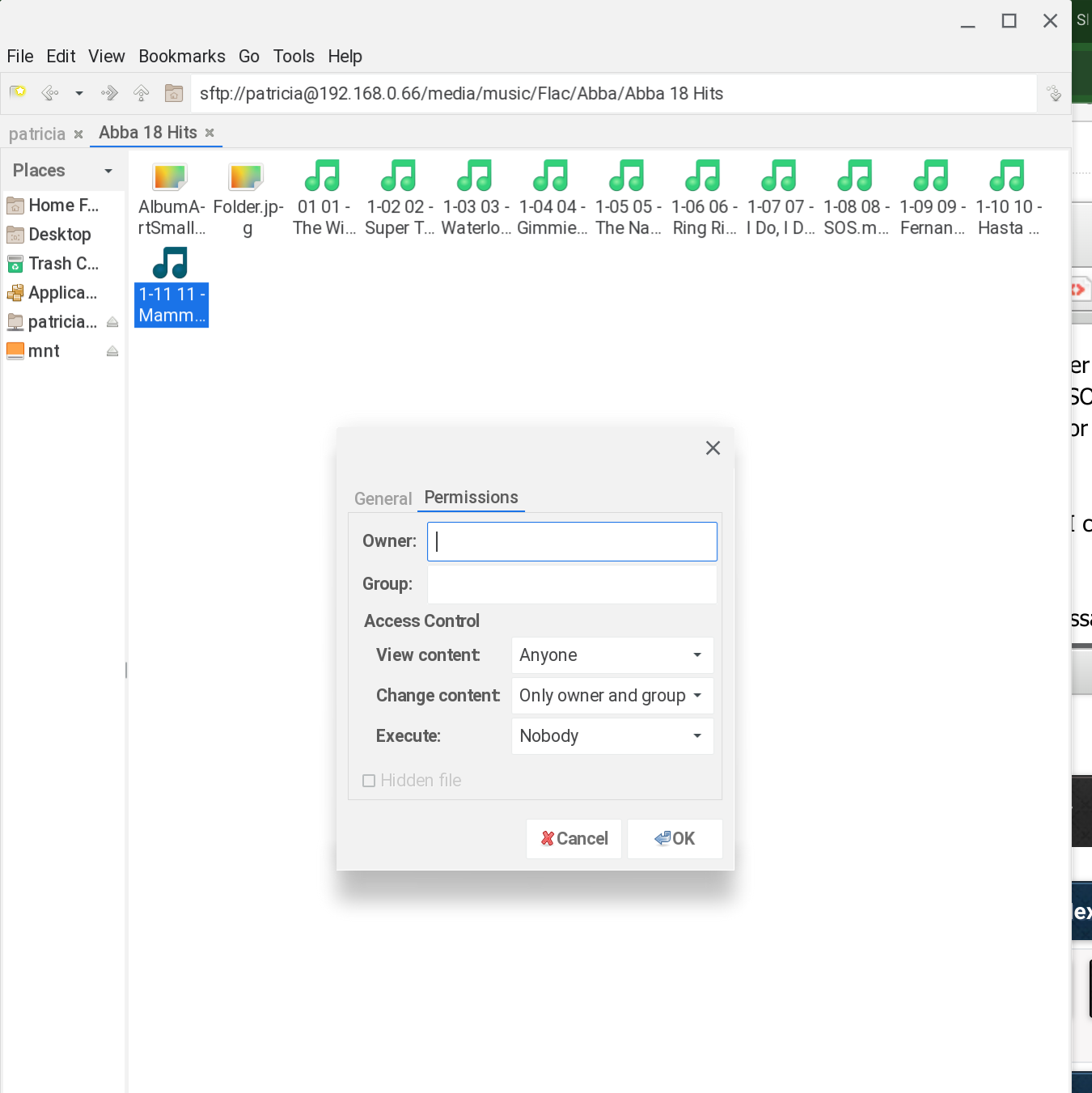Image resolution: width=1092 pixels, height=1093 pixels.
Task: Open the Bookmarks menu
Action: [182, 57]
